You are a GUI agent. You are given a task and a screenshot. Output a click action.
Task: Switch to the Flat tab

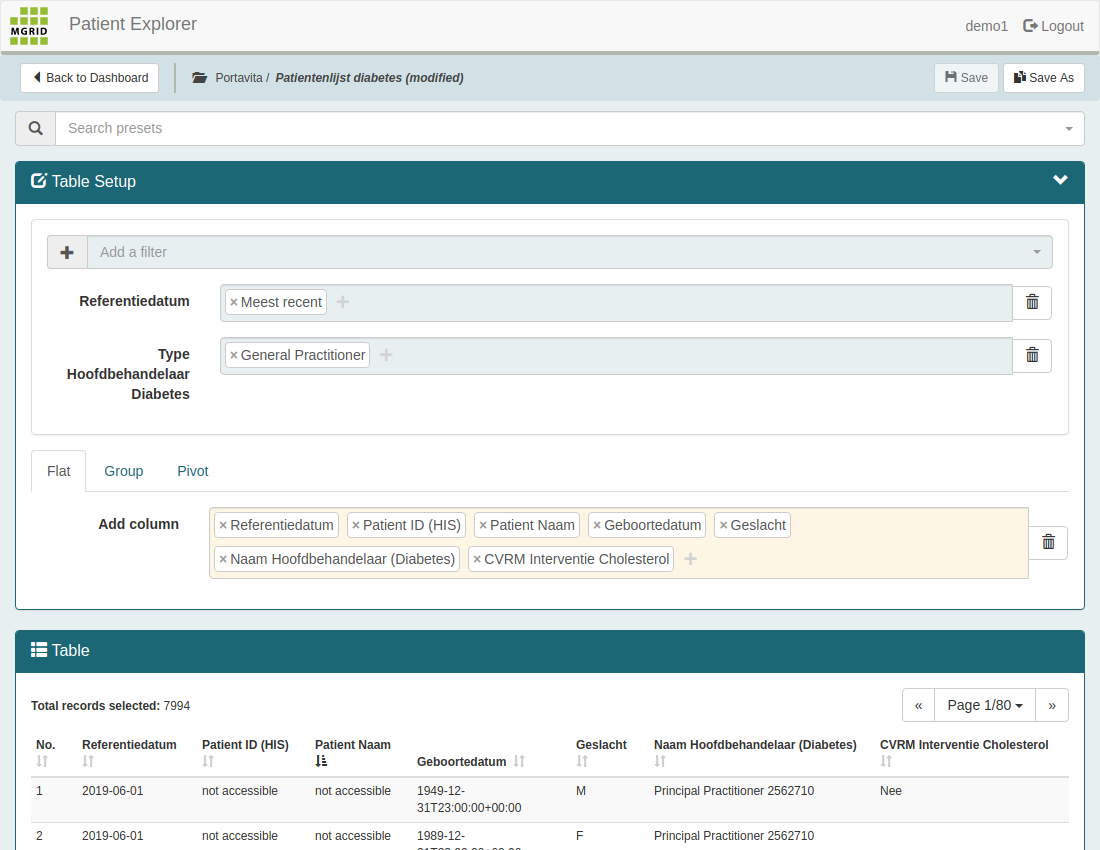tap(59, 471)
